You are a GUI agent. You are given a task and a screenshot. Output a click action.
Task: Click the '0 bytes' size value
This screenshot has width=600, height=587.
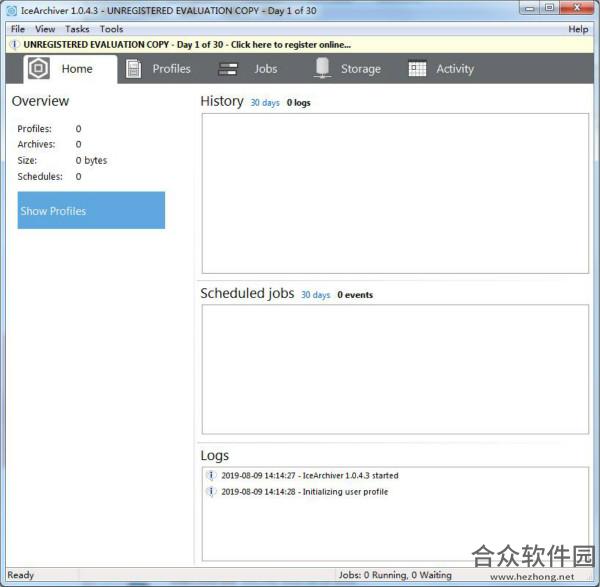point(91,160)
